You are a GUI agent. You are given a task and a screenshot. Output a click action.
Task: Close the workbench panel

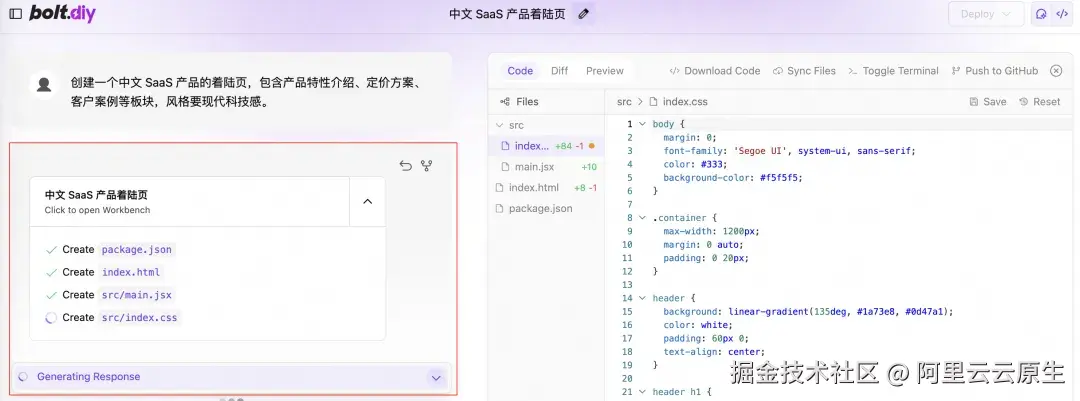1056,70
